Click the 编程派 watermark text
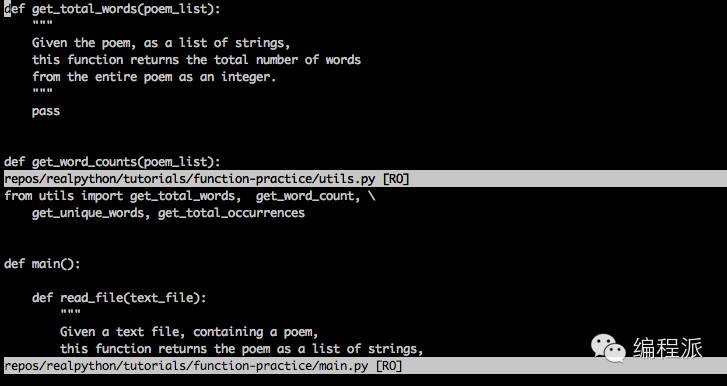The image size is (727, 386). point(668,348)
